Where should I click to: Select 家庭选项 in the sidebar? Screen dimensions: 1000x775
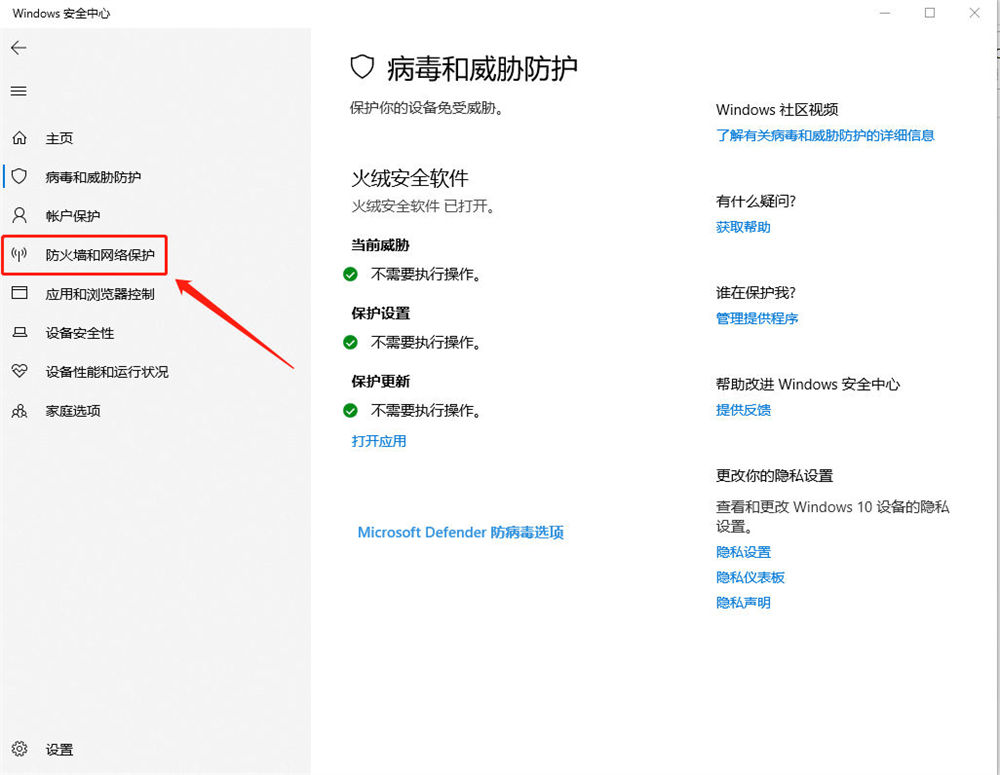73,411
